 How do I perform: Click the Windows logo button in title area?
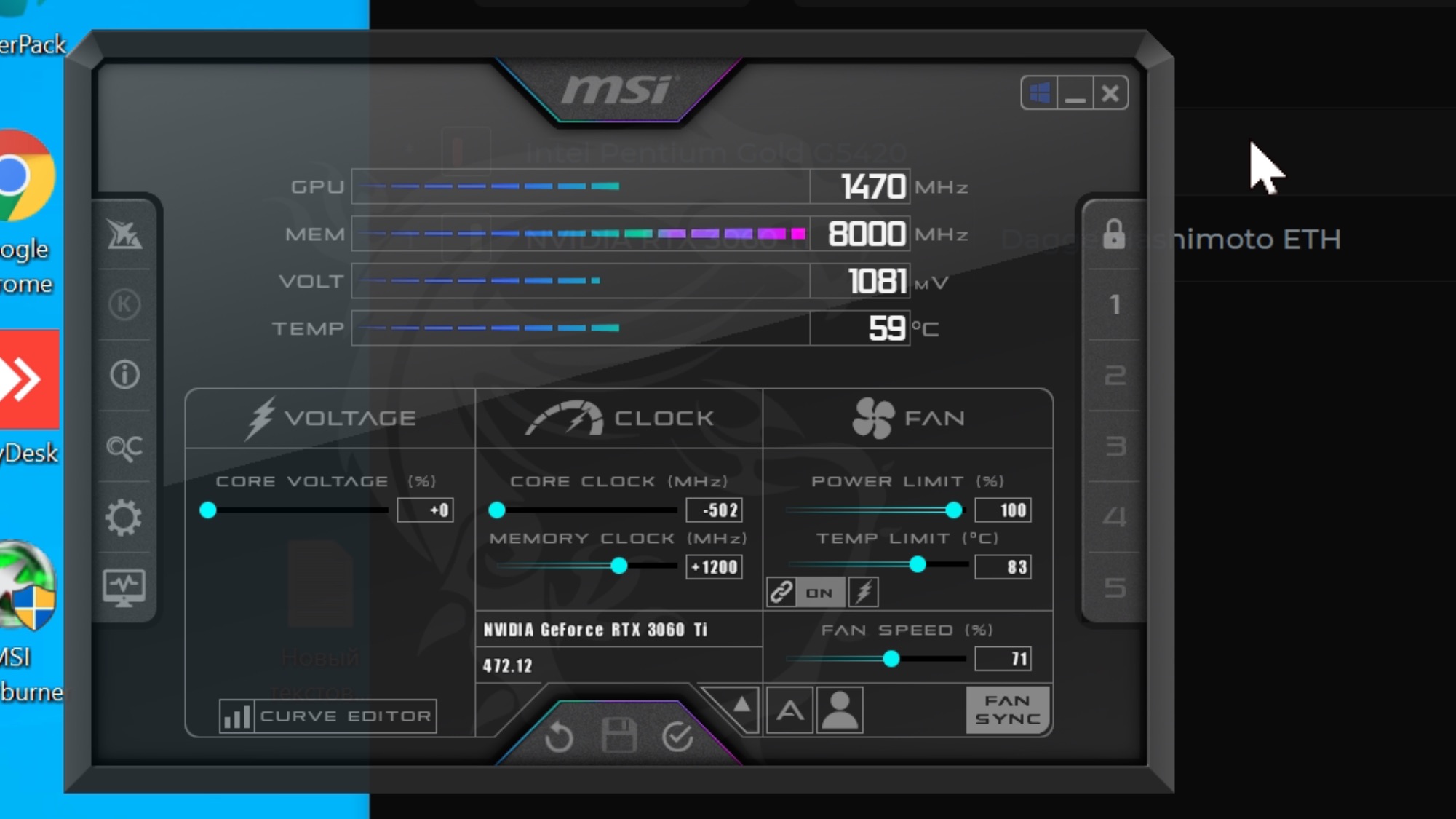click(x=1038, y=92)
